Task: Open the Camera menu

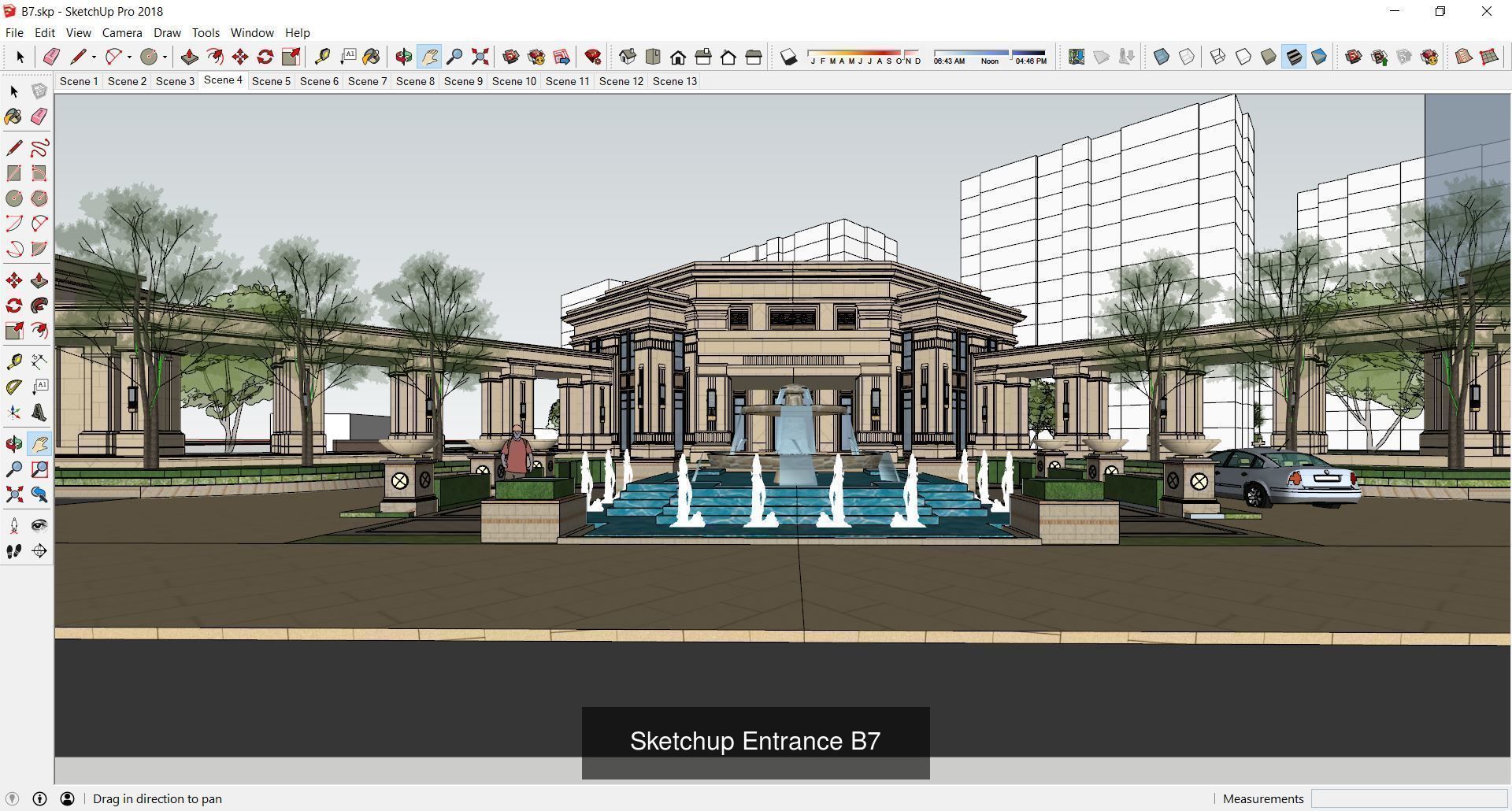Action: click(121, 32)
